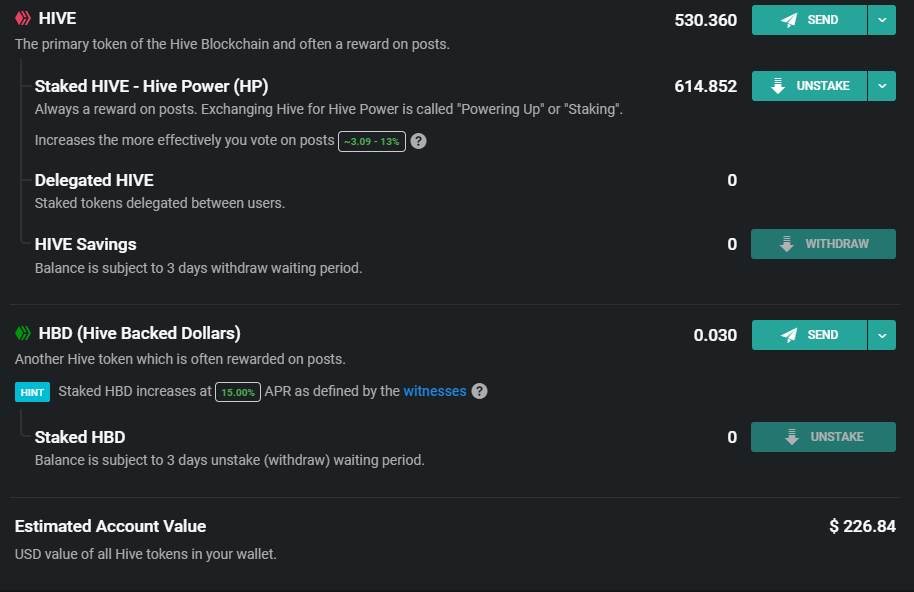
Task: Open the dropdown beside the Hive Power Unstake button
Action: coord(882,86)
